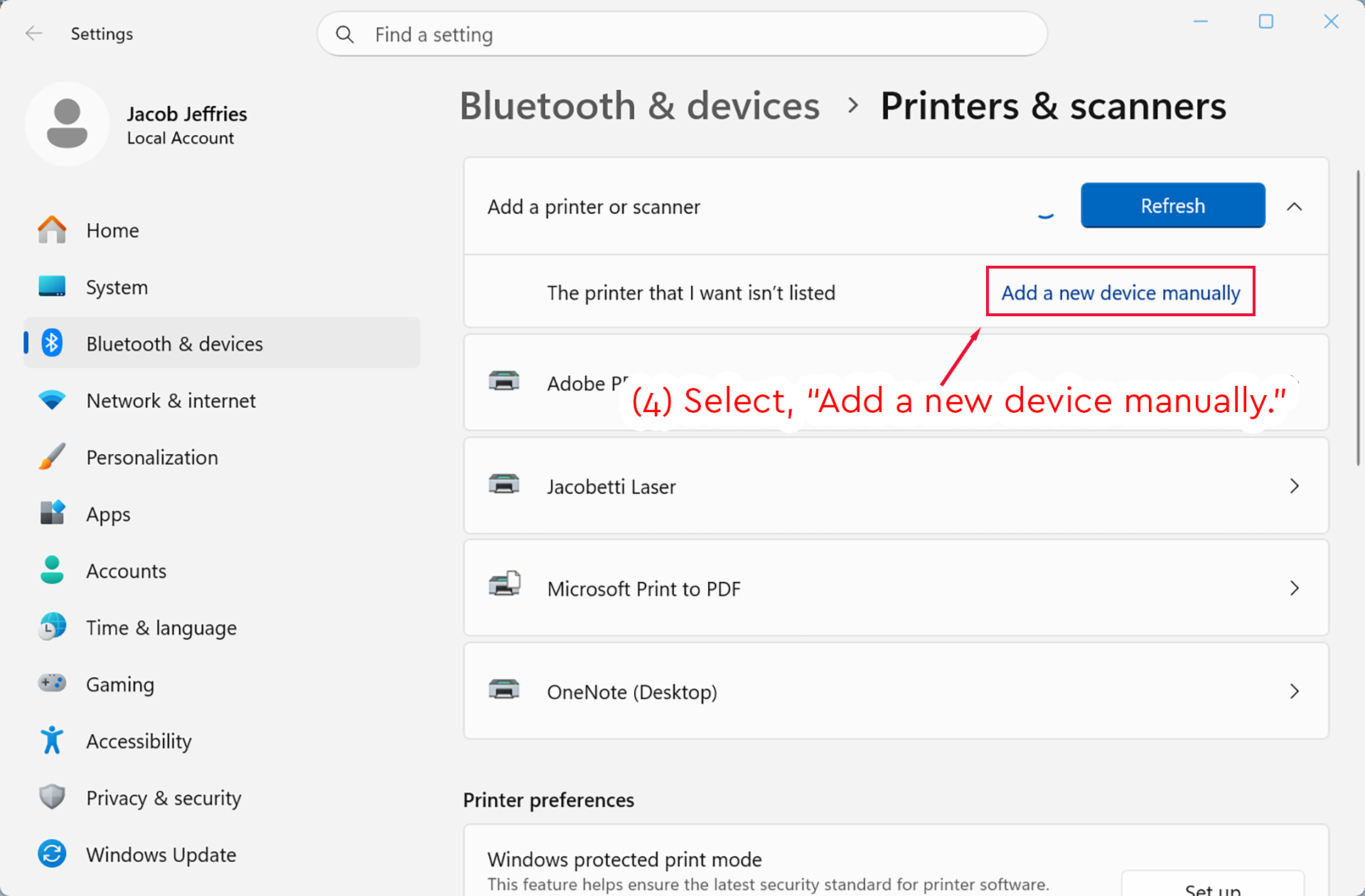Screen dimensions: 1365x896
Task: Open Accessibility settings
Action: click(222, 741)
